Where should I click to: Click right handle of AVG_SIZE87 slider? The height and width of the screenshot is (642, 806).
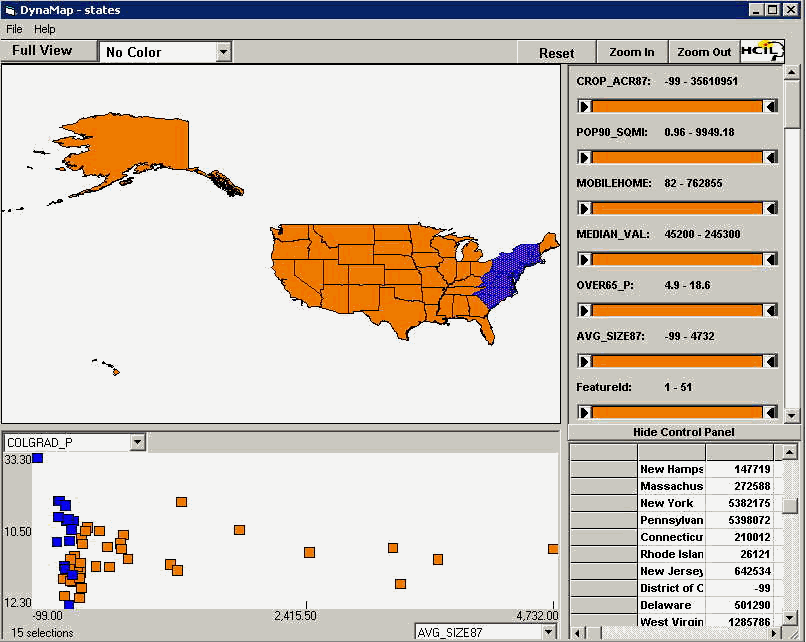coord(770,361)
